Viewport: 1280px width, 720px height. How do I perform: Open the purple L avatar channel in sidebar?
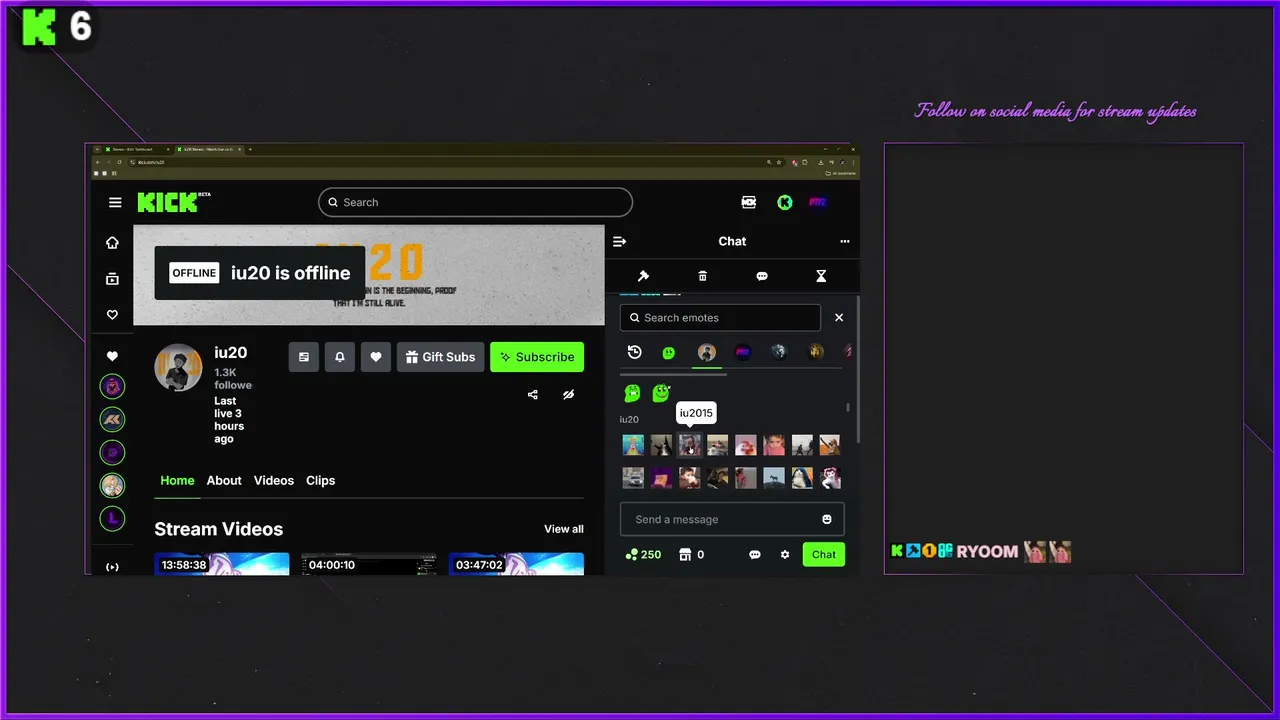pos(112,518)
